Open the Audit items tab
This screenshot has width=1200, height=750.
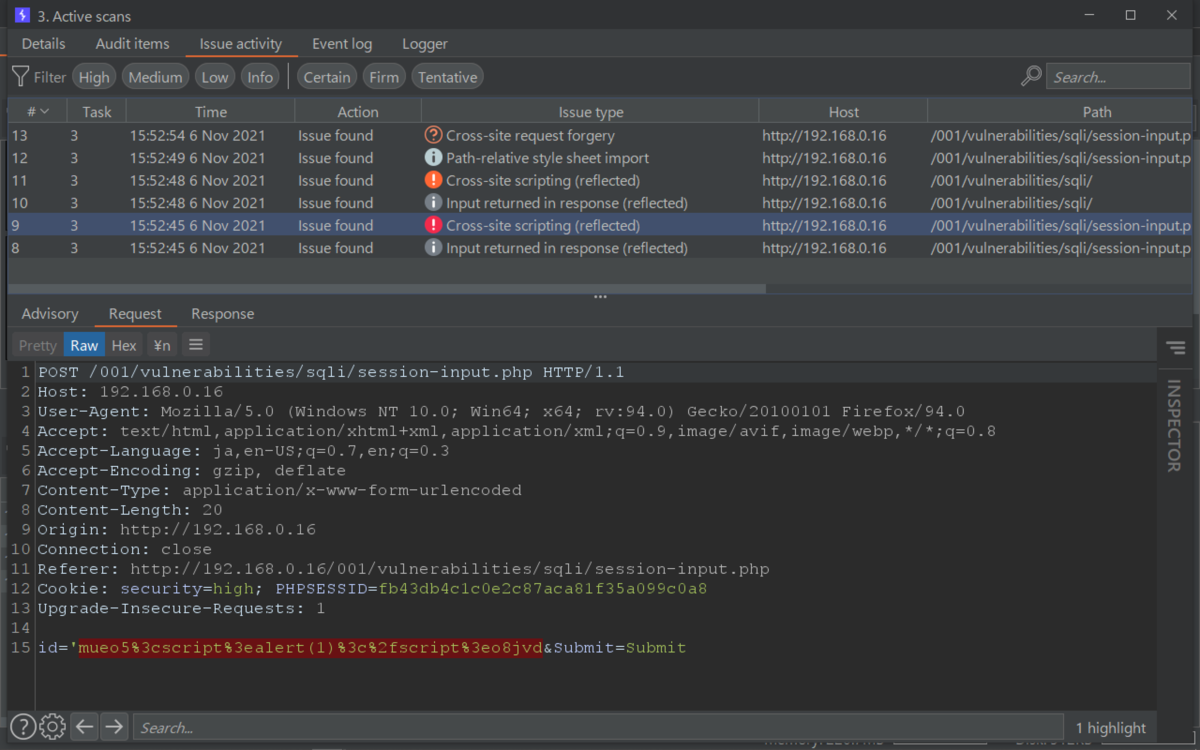[x=133, y=44]
